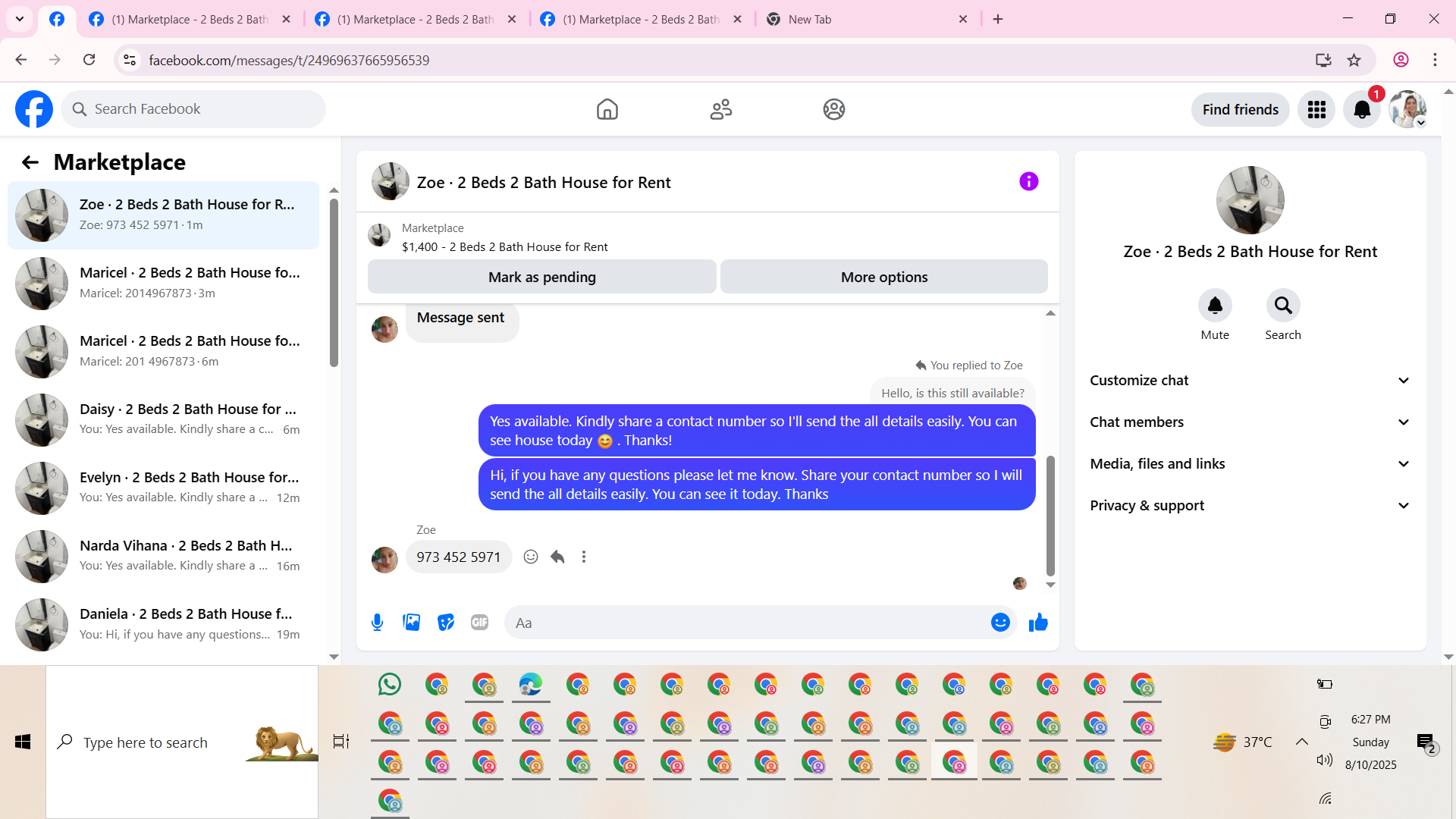Expand Privacy & support section
The image size is (1456, 819).
click(1250, 506)
